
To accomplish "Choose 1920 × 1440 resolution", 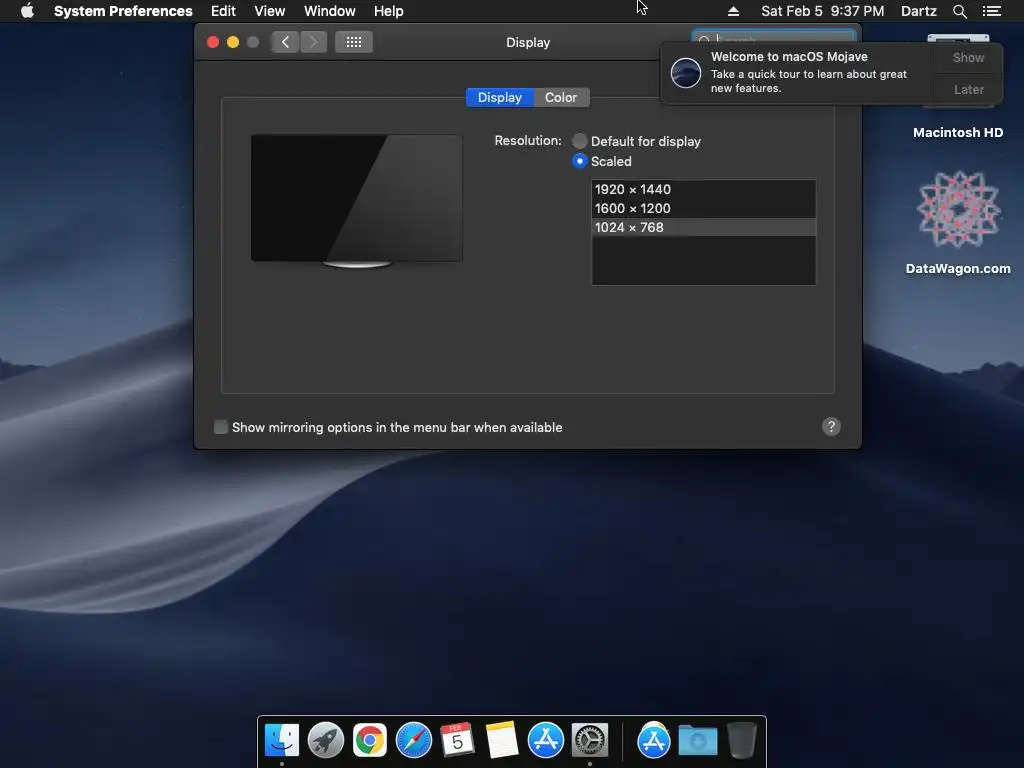I will (x=703, y=189).
